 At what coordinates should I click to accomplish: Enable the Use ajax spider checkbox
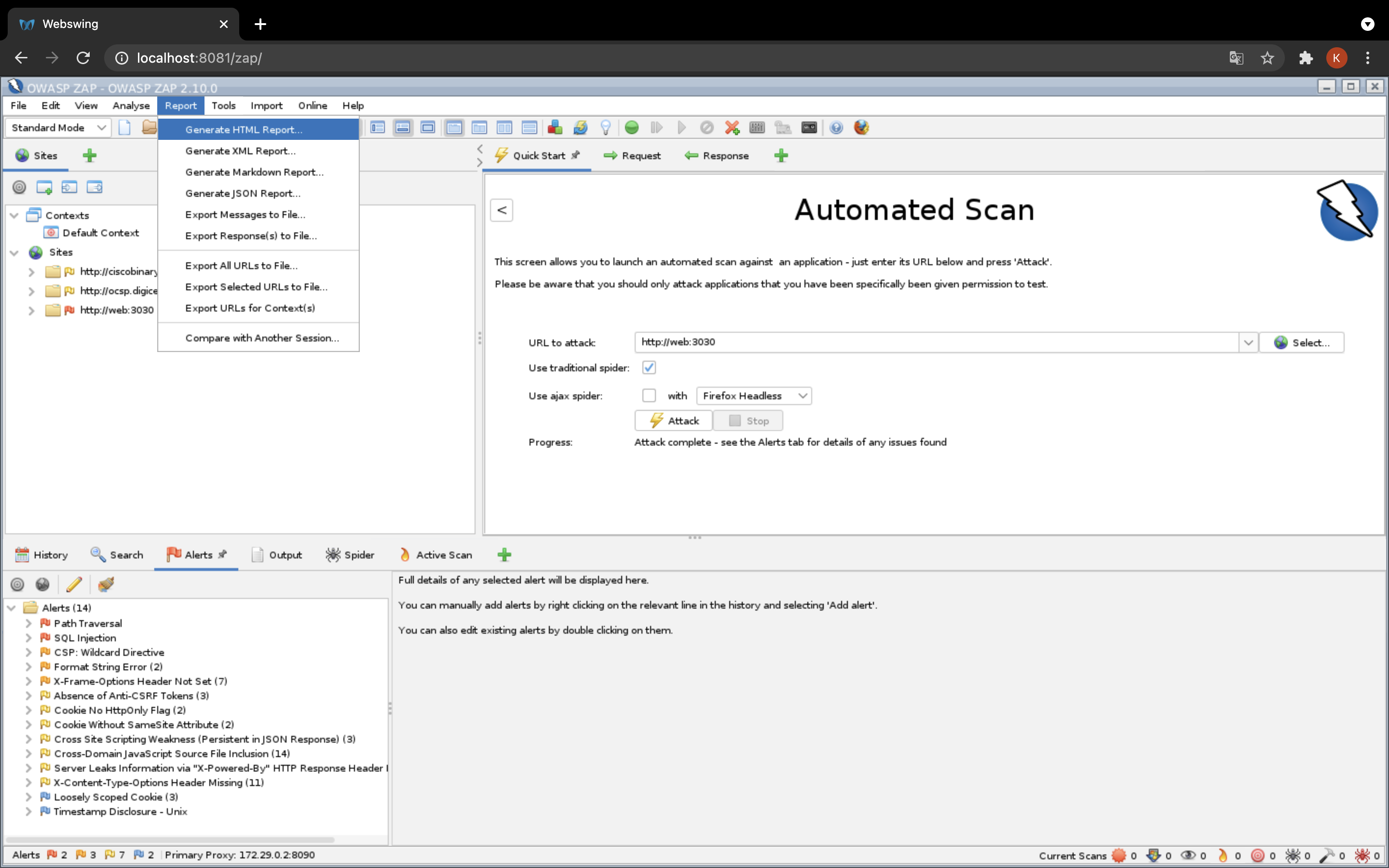click(649, 395)
